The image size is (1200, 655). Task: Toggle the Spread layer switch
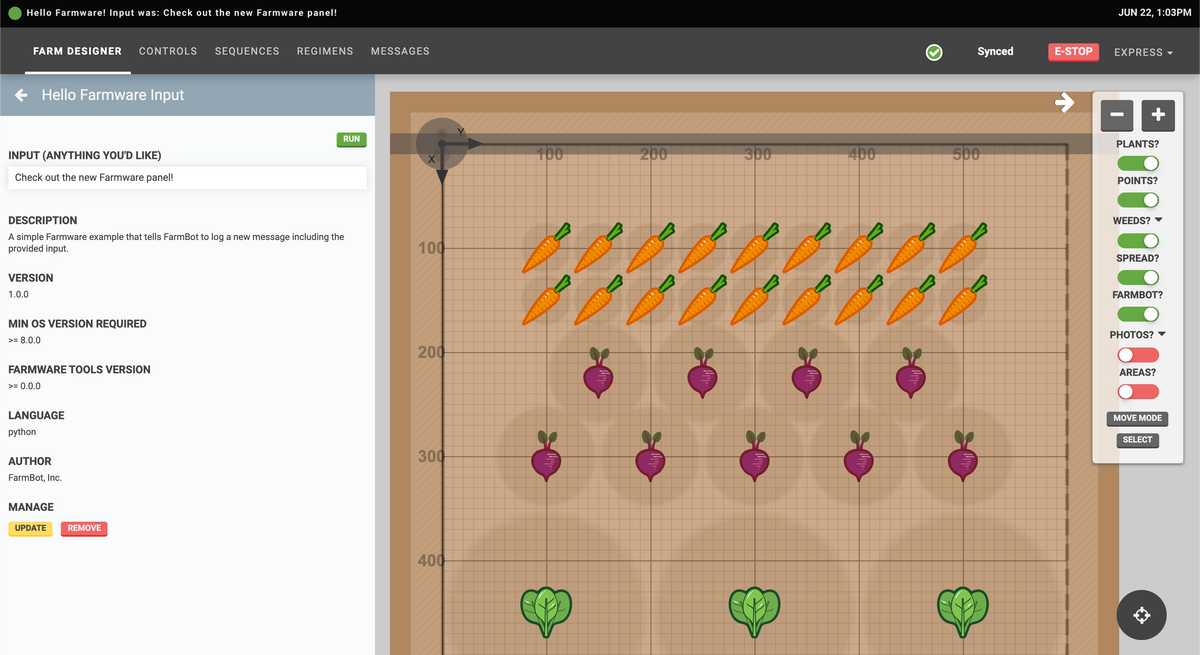click(x=1138, y=277)
